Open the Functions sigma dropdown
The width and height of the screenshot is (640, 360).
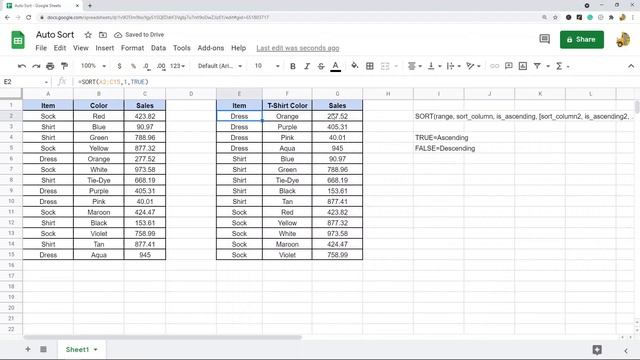tap(562, 66)
